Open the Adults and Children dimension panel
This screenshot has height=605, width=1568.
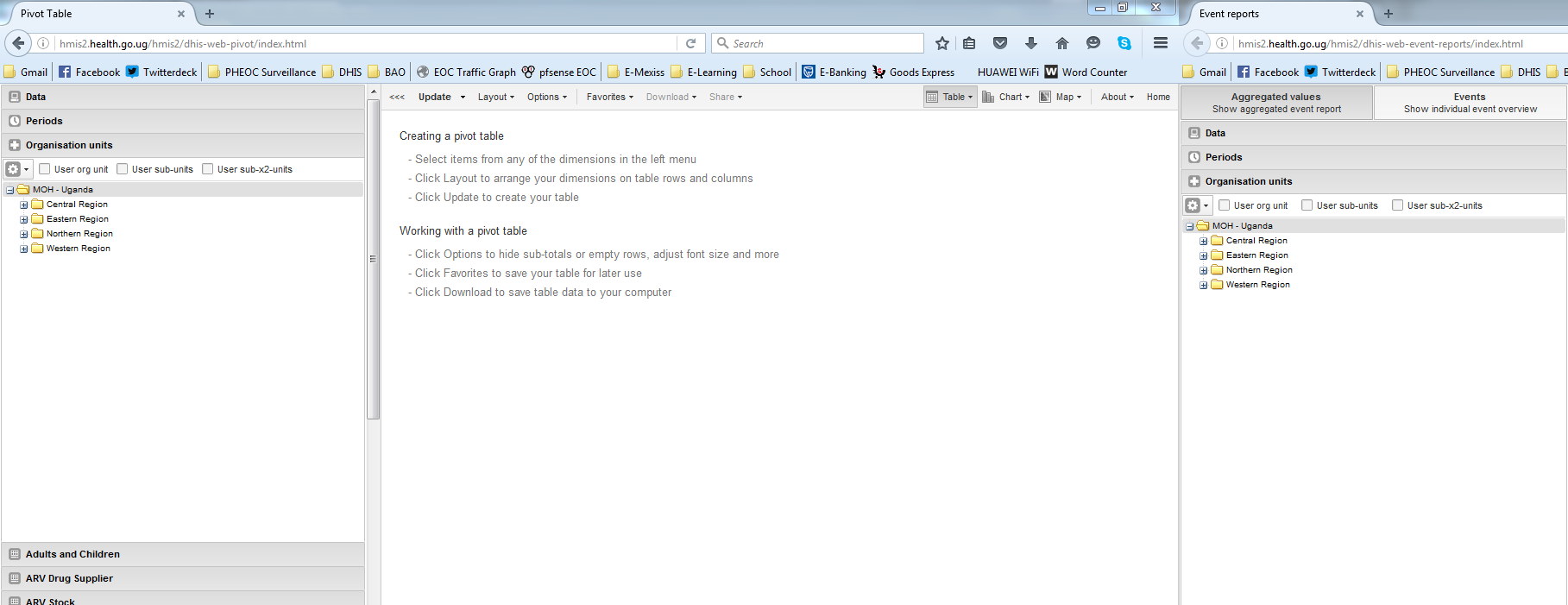coord(183,554)
